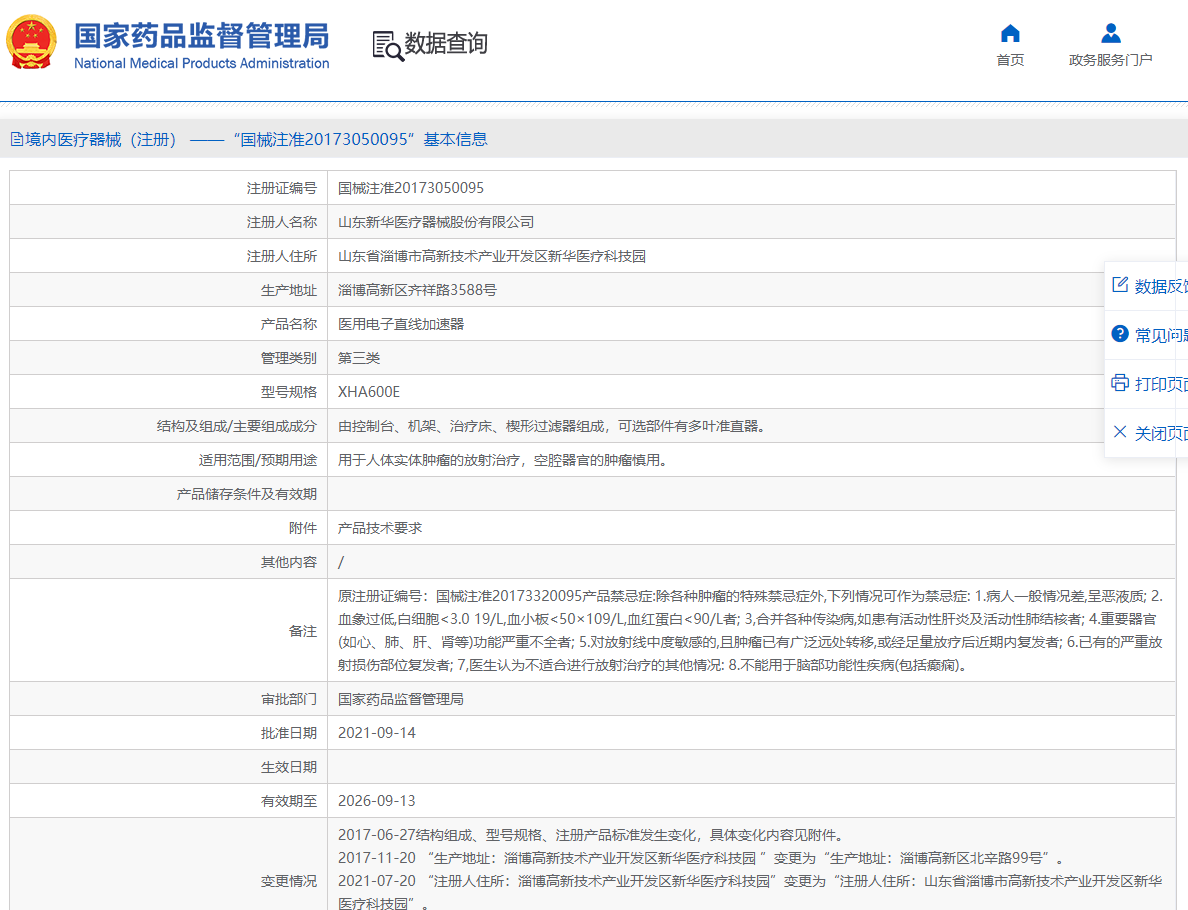1188x910 pixels.
Task: Click the 产品名称 label
Action: [x=289, y=324]
